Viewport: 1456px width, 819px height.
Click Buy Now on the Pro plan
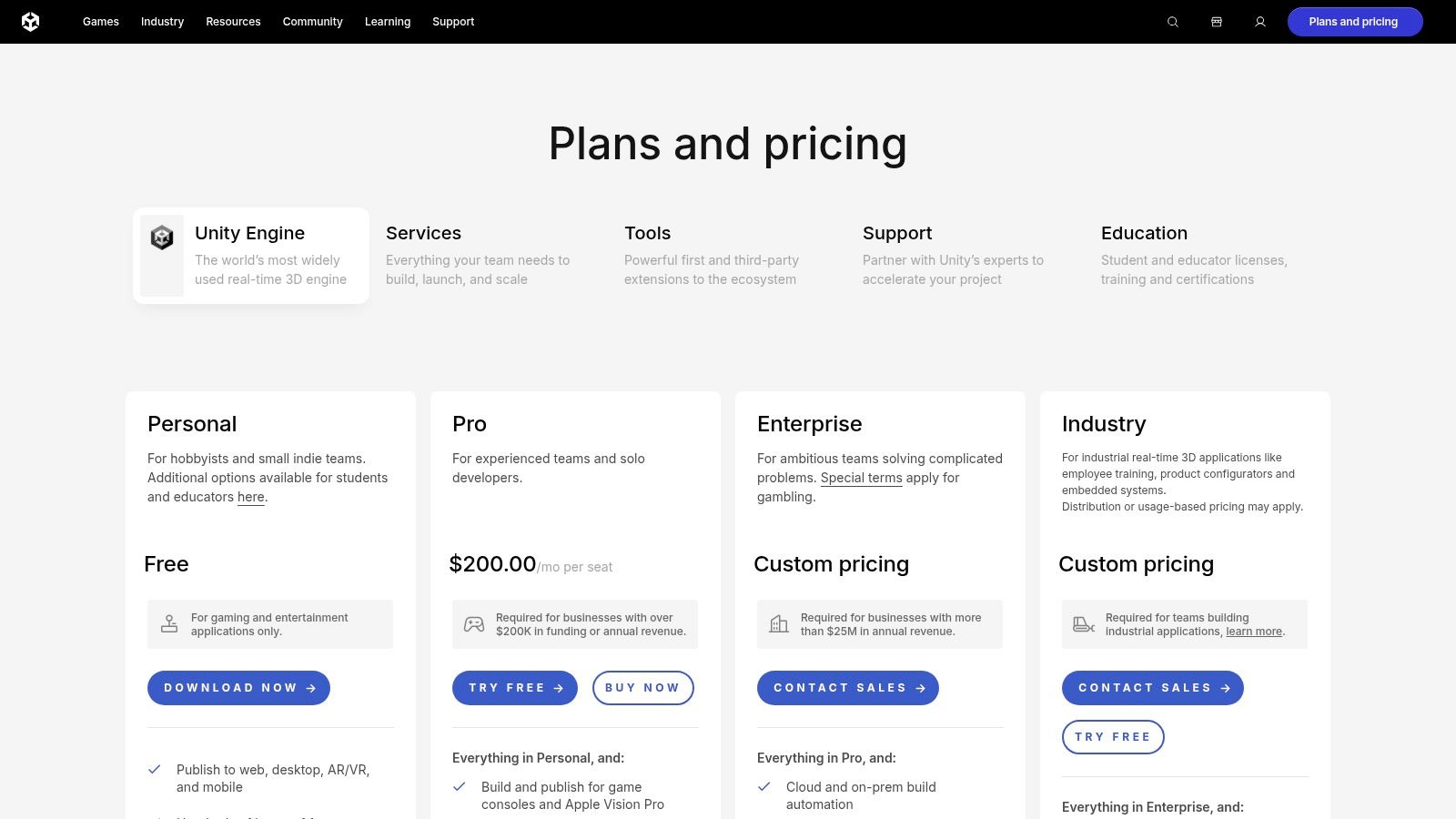(642, 688)
